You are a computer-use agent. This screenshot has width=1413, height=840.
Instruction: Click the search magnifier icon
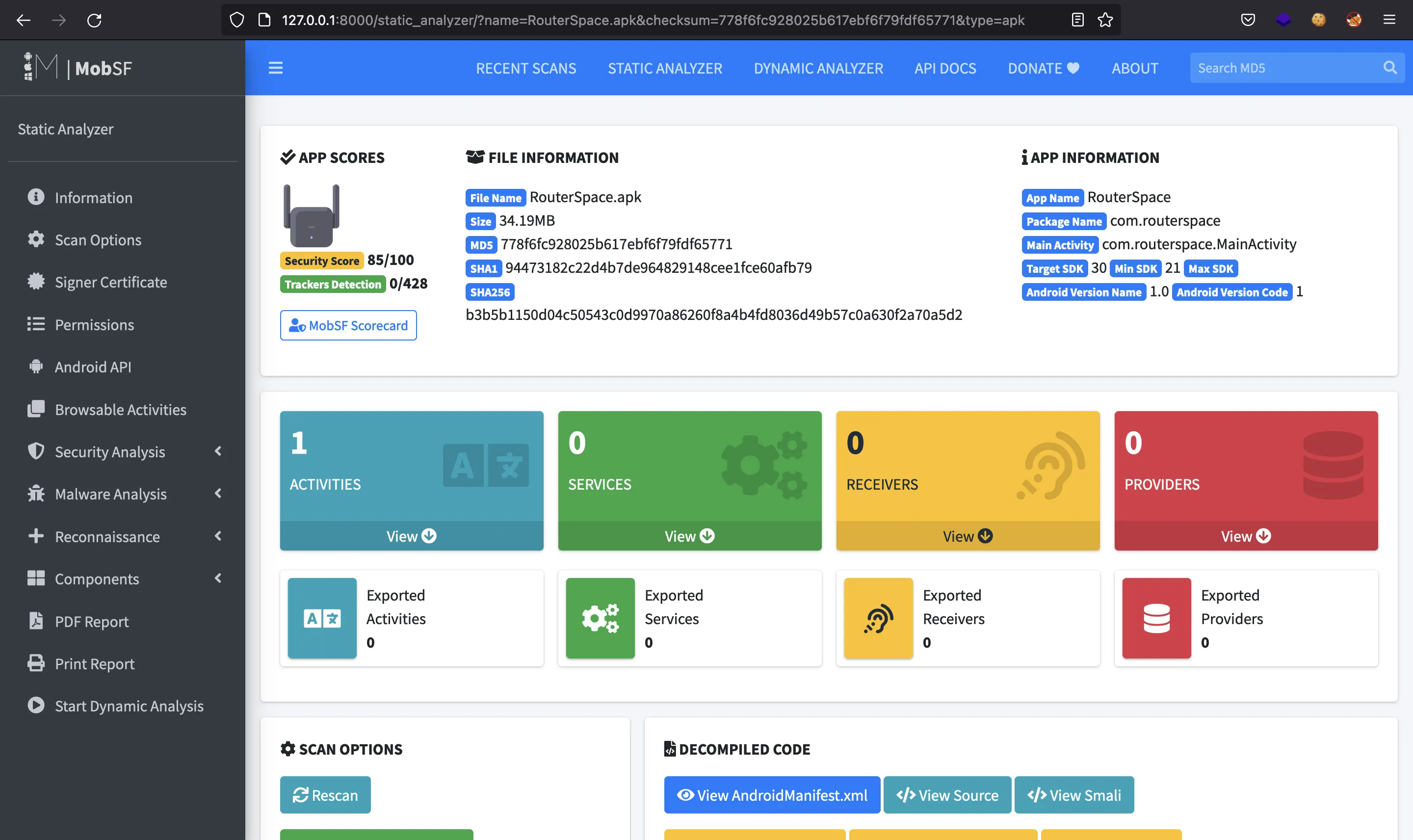pyautogui.click(x=1390, y=68)
